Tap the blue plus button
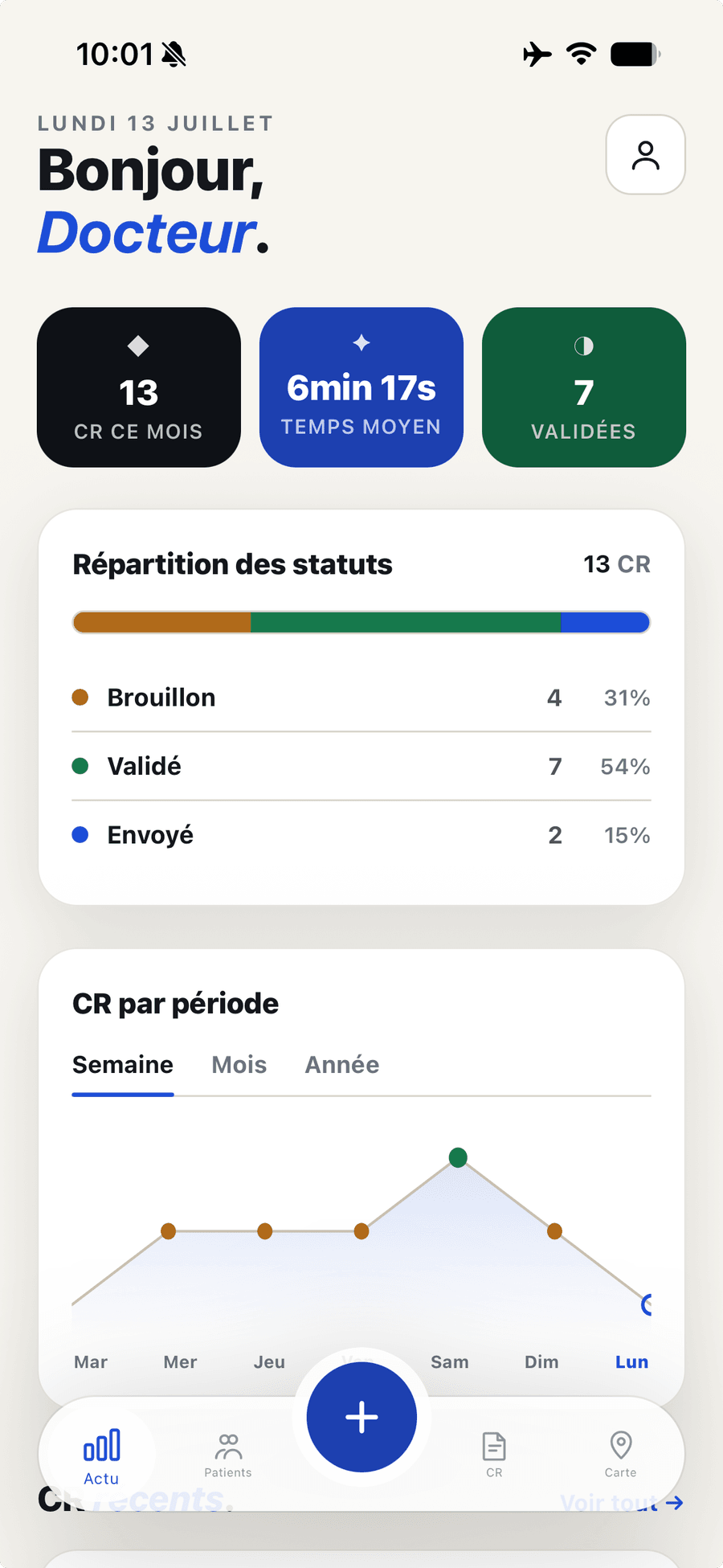 [x=361, y=1417]
